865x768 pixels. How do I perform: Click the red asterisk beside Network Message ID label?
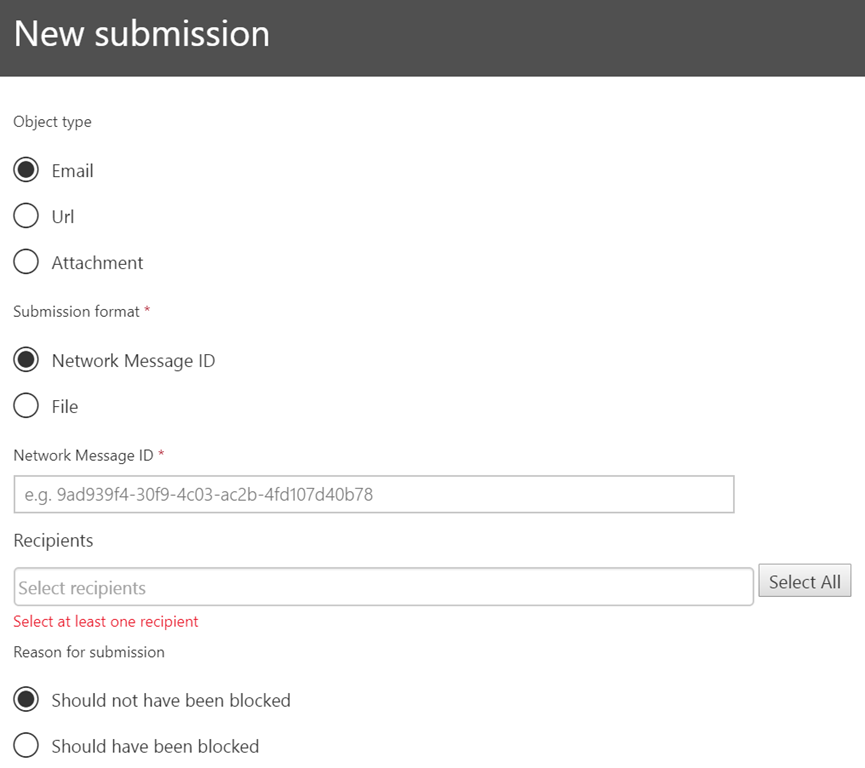click(x=161, y=455)
